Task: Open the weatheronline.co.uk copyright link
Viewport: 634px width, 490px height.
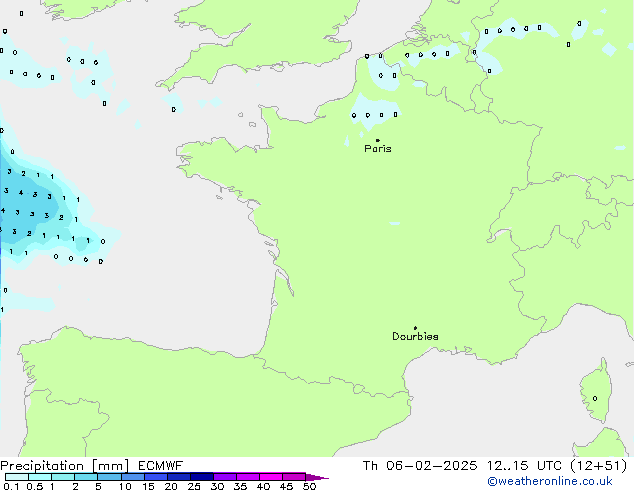Action: [550, 481]
